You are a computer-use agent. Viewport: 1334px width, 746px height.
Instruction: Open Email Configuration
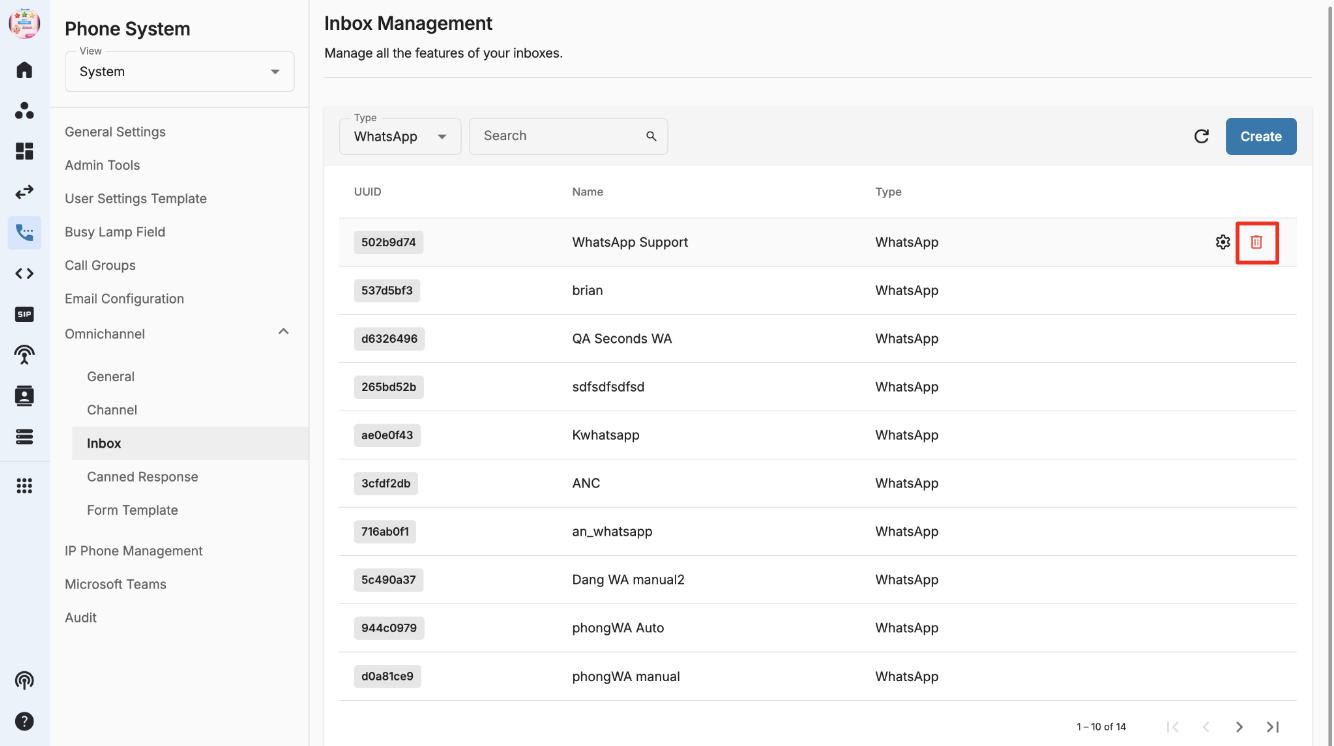coord(124,299)
